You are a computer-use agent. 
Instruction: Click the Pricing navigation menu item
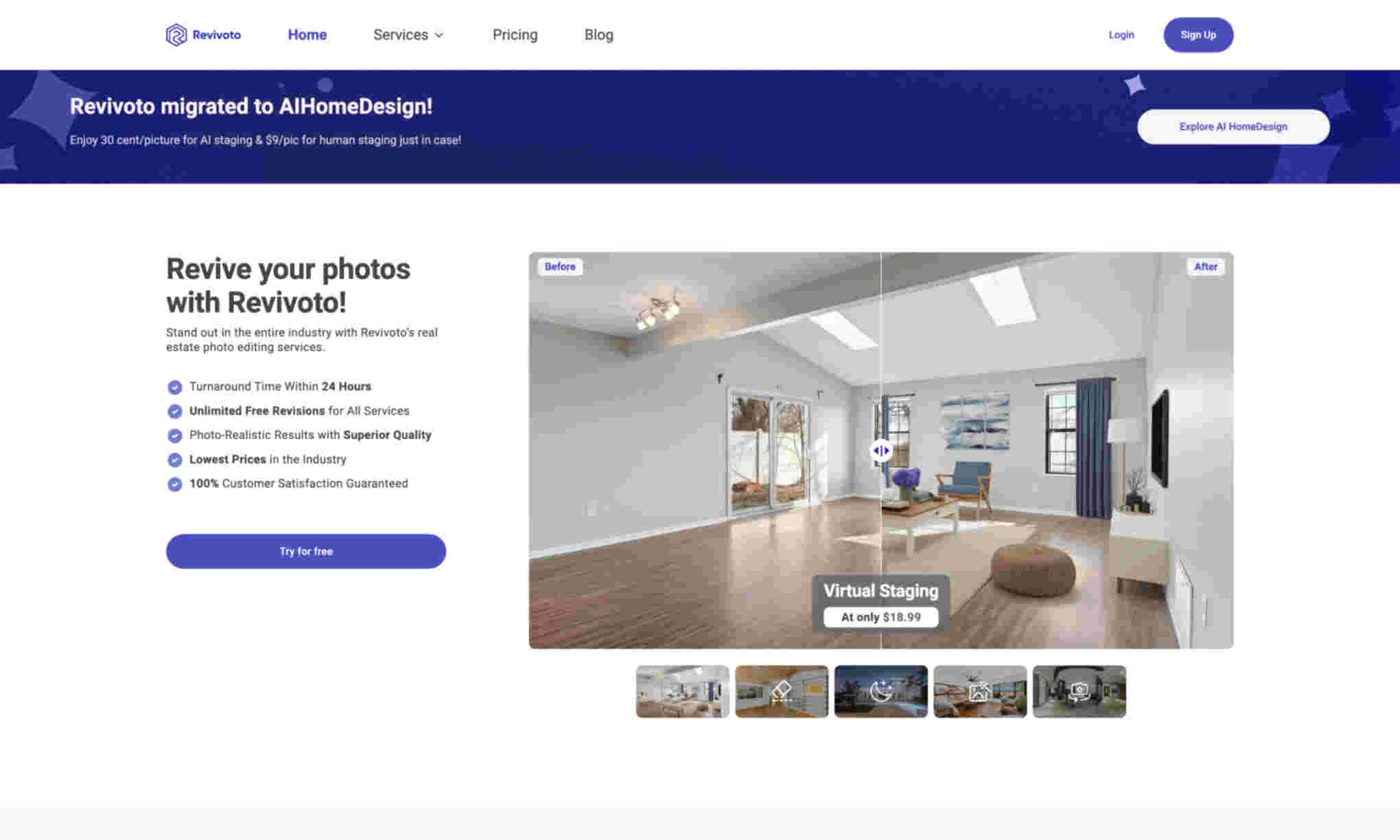coord(515,34)
